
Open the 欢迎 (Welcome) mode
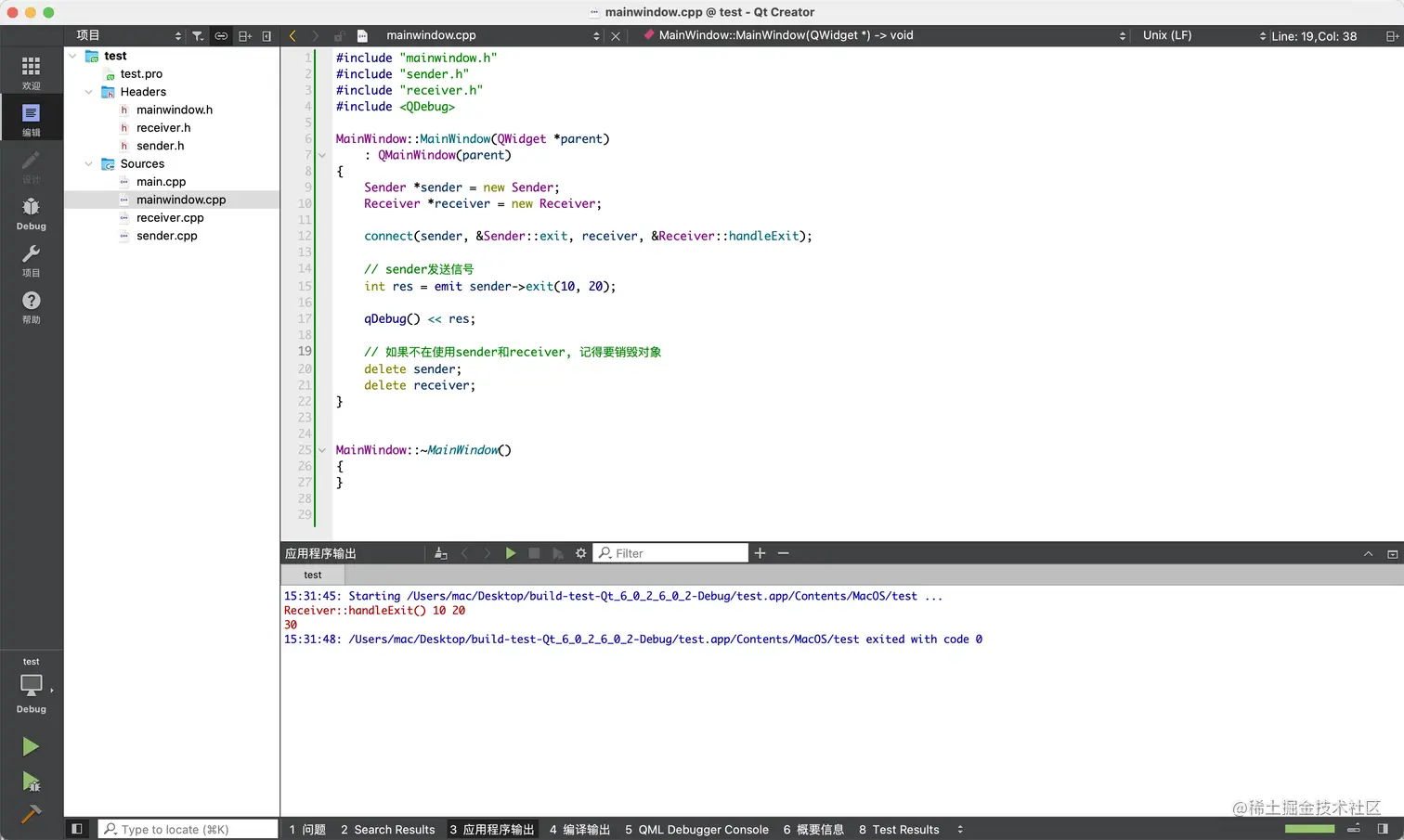click(x=32, y=72)
